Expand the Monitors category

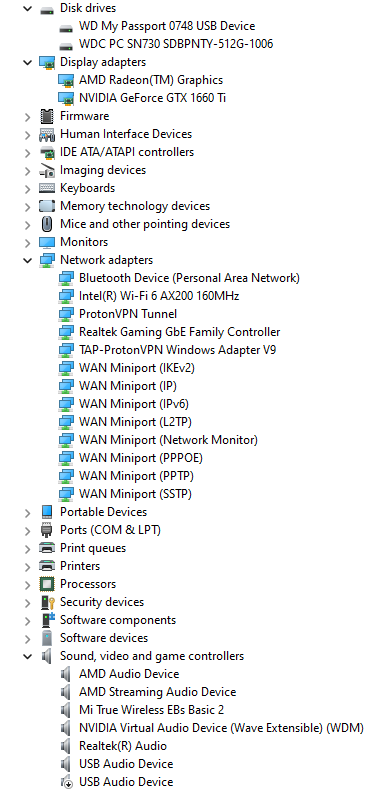pyautogui.click(x=27, y=243)
